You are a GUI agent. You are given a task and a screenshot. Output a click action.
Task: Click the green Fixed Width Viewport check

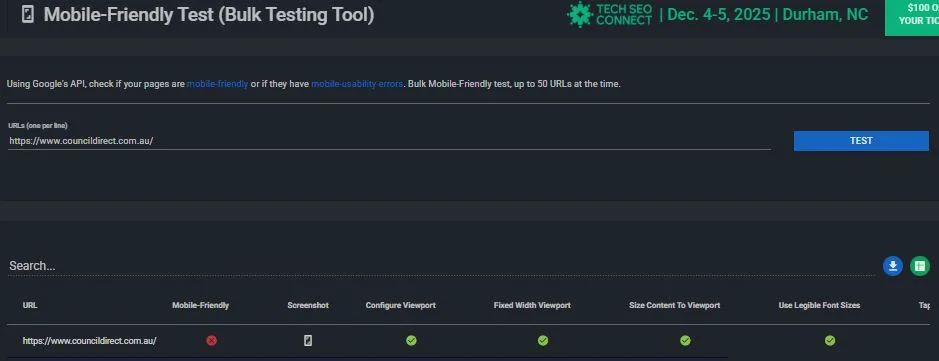coord(543,341)
